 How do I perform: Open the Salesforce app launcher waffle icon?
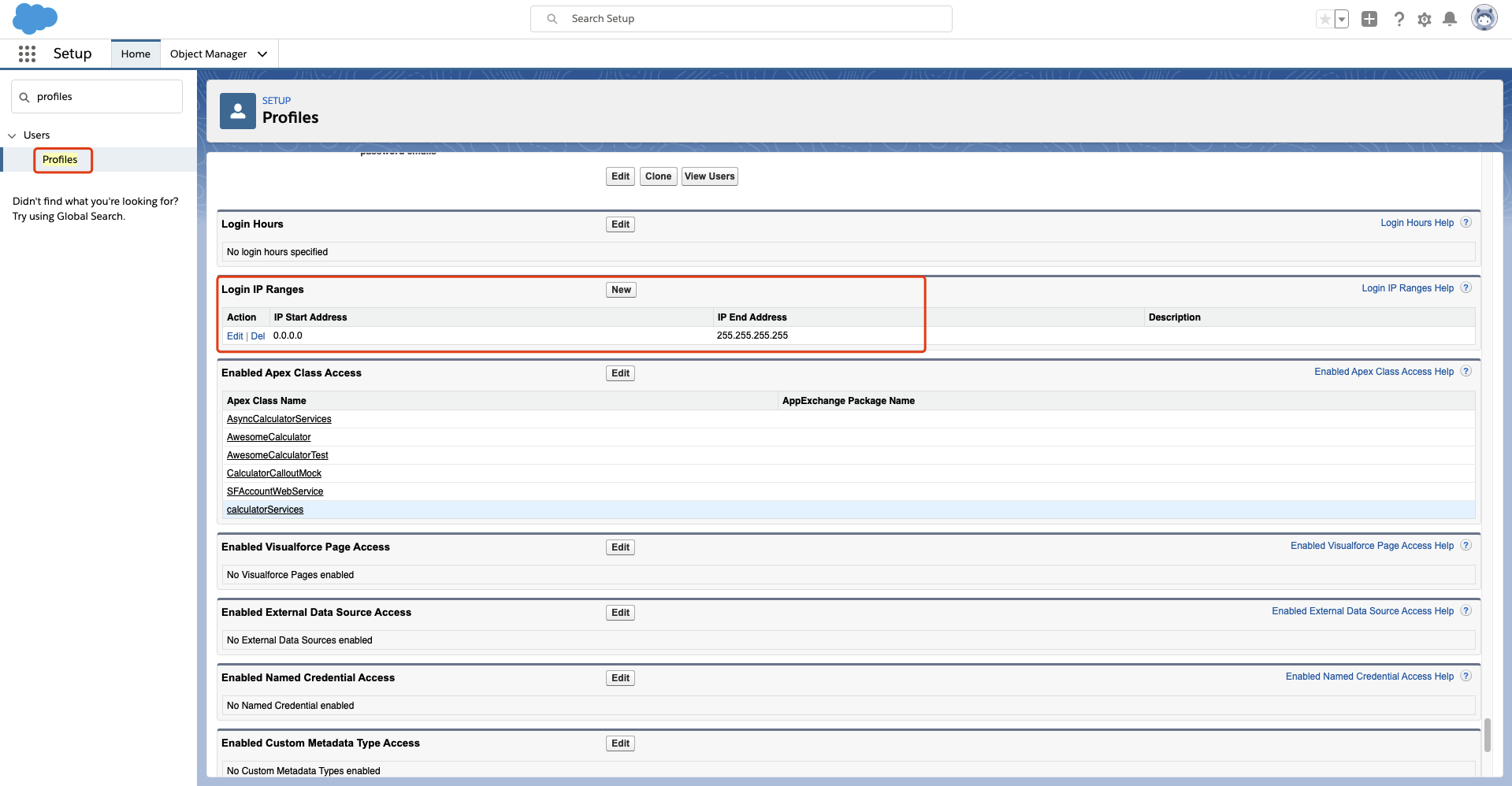(x=27, y=54)
